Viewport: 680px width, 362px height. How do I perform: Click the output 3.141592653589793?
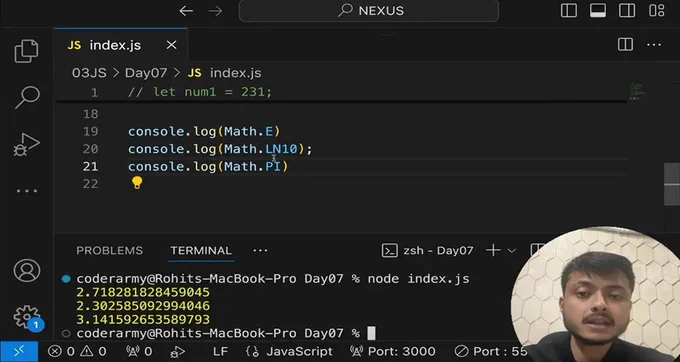[143, 320]
